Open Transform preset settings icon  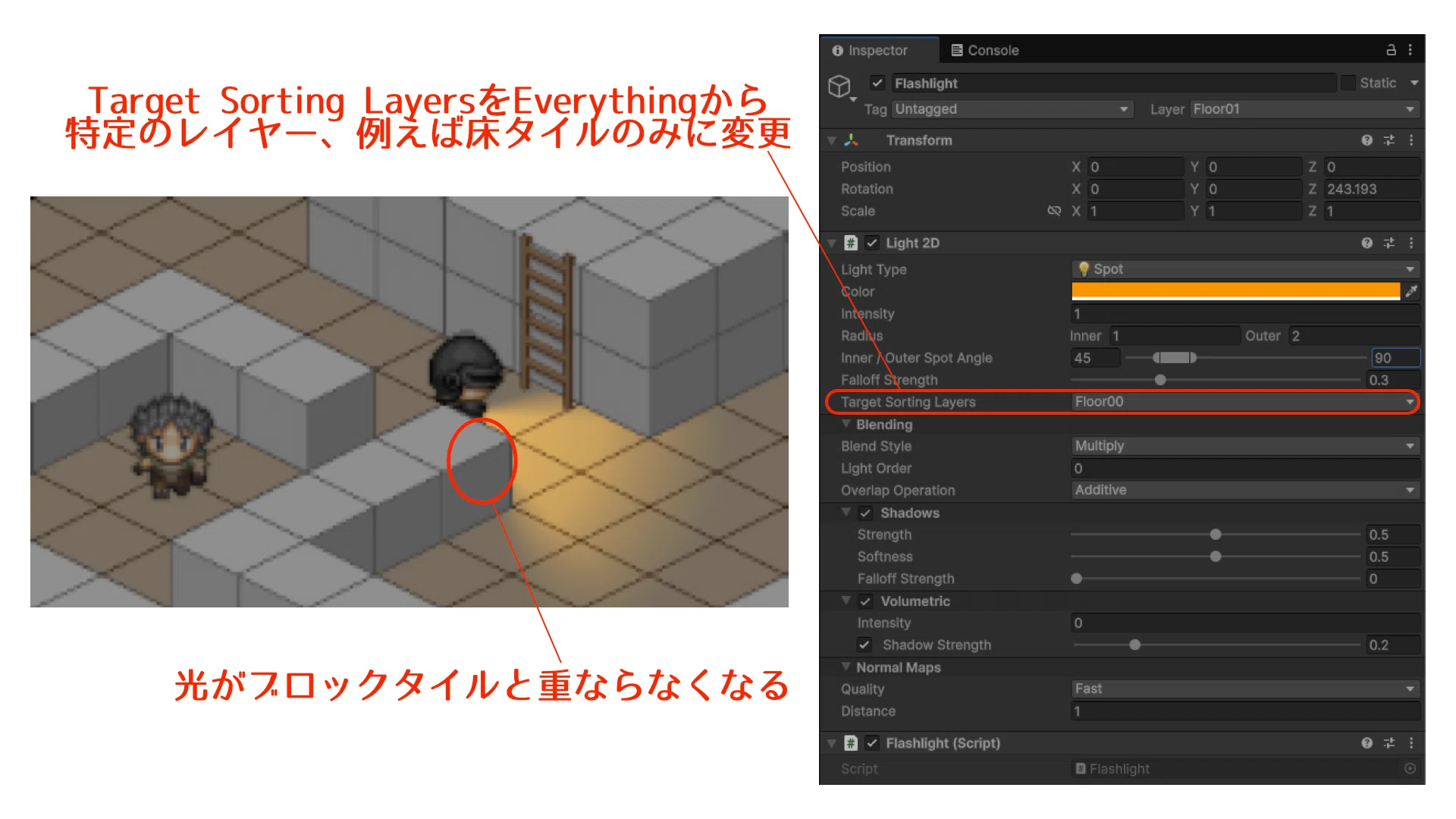[x=1389, y=140]
